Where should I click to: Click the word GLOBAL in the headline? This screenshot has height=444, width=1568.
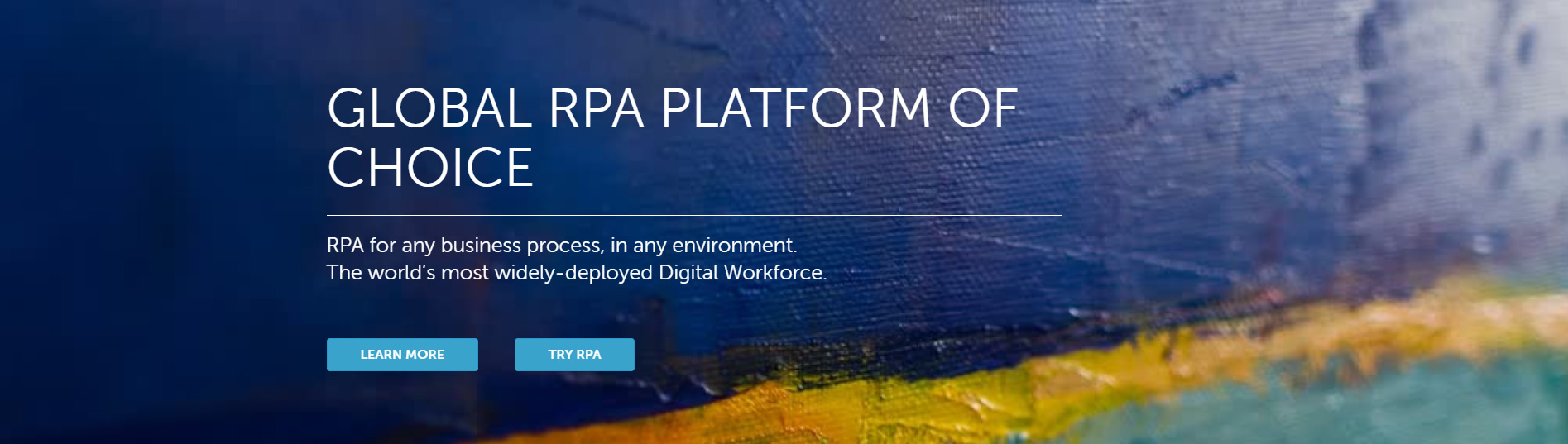429,109
